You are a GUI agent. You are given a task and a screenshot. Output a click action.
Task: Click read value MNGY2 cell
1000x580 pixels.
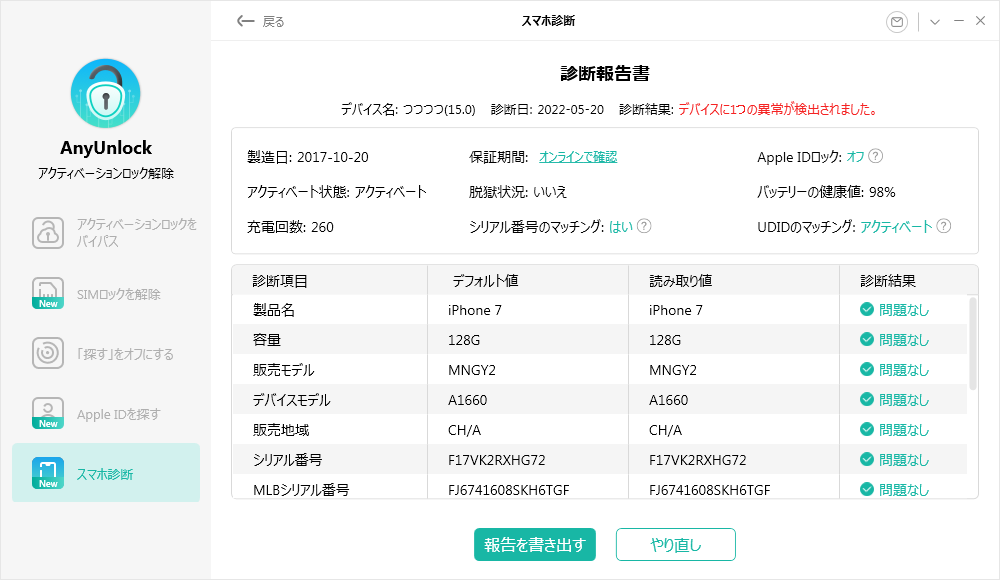tap(672, 370)
